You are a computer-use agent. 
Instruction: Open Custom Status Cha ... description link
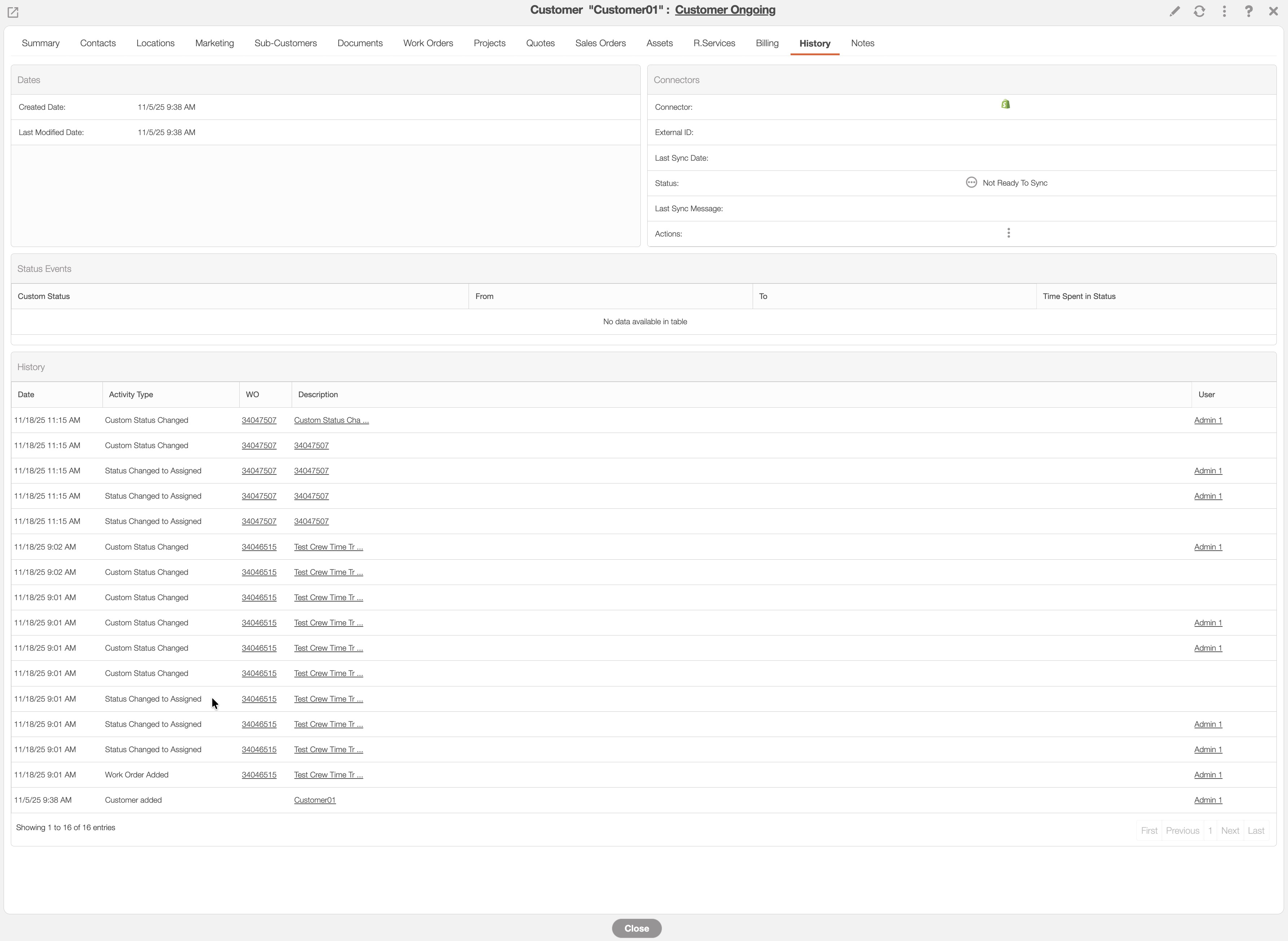[x=331, y=420]
